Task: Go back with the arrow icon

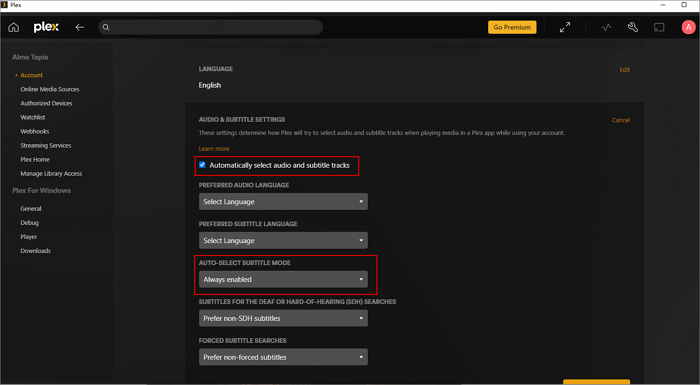Action: [79, 27]
